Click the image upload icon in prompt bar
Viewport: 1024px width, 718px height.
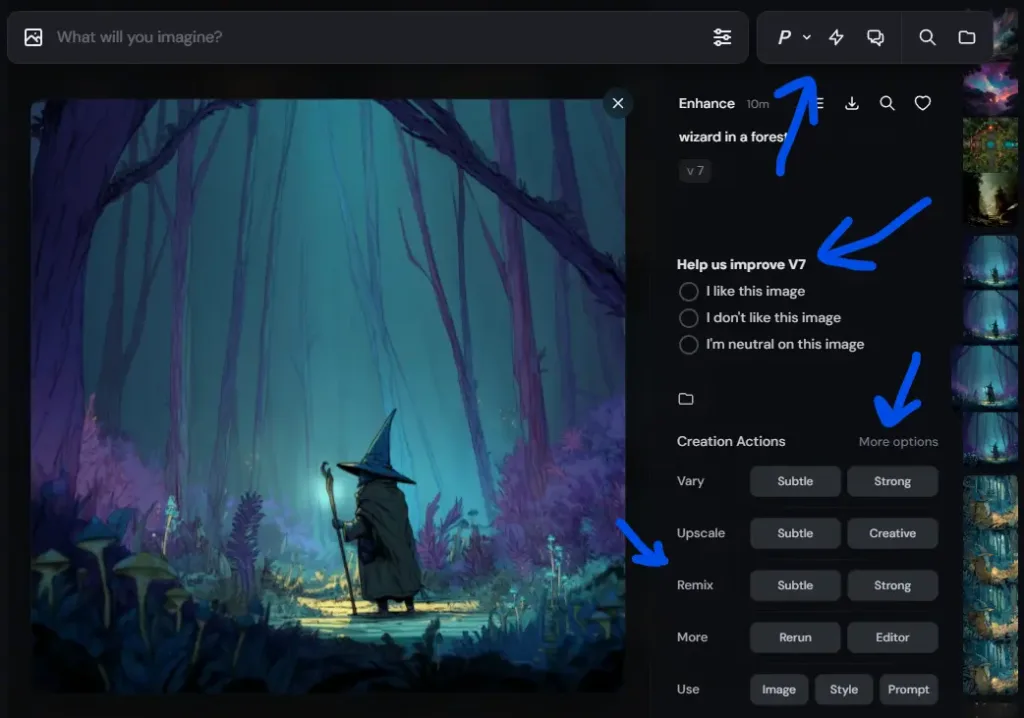click(x=33, y=37)
